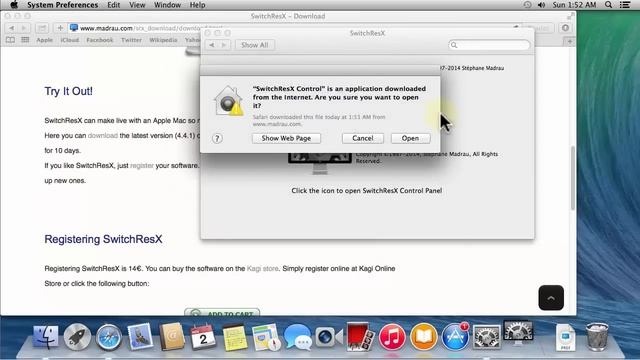Click 'Registering SwitchResX' heading text

[x=103, y=239]
